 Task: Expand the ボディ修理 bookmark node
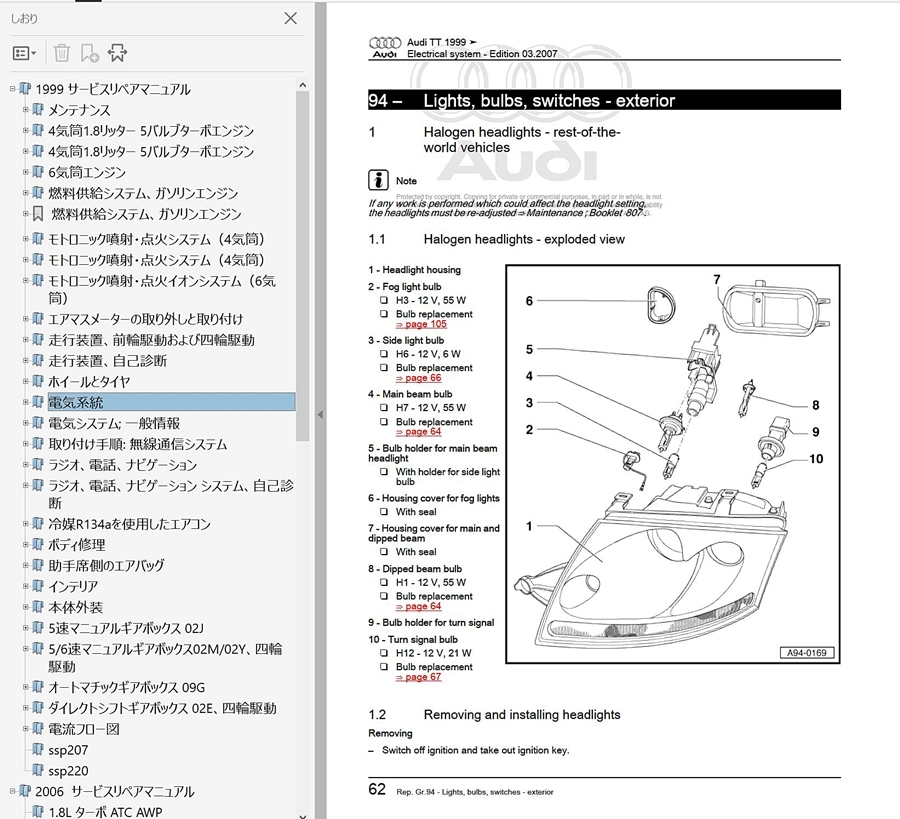(25, 544)
